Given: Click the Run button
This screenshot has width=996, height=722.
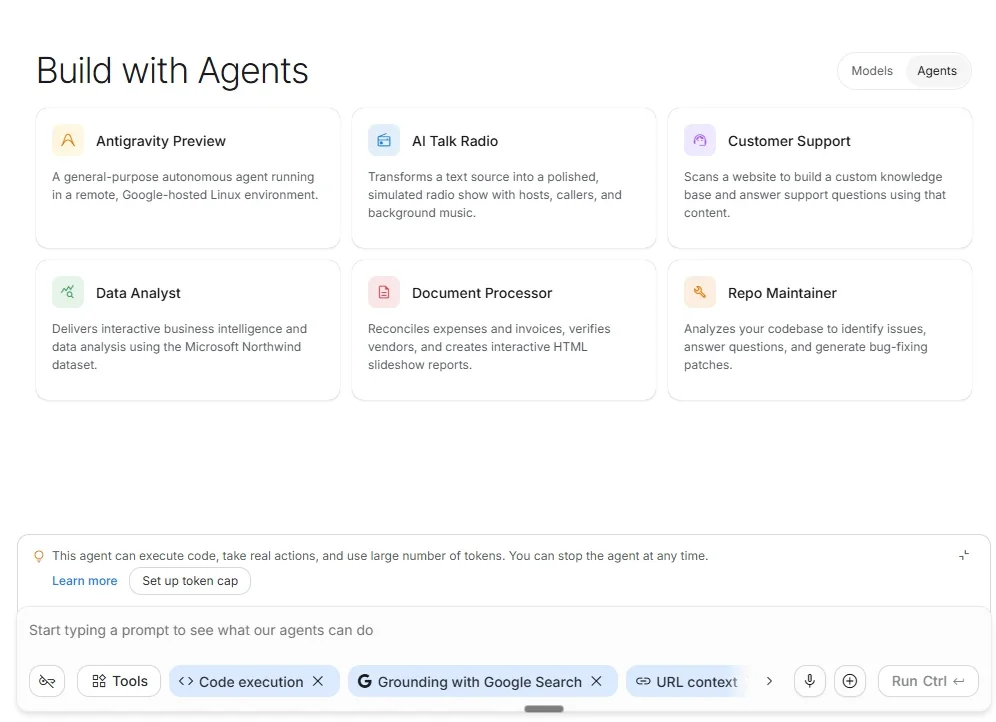Looking at the screenshot, I should point(928,681).
